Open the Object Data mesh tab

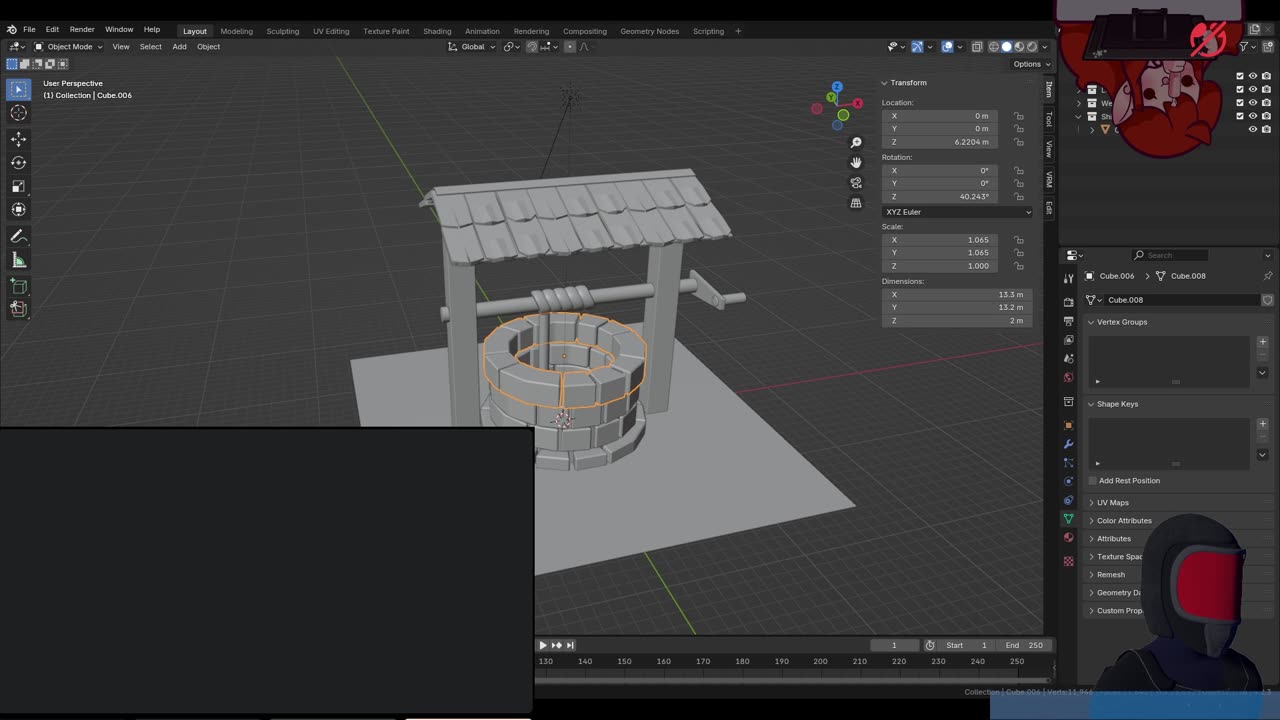[1068, 519]
